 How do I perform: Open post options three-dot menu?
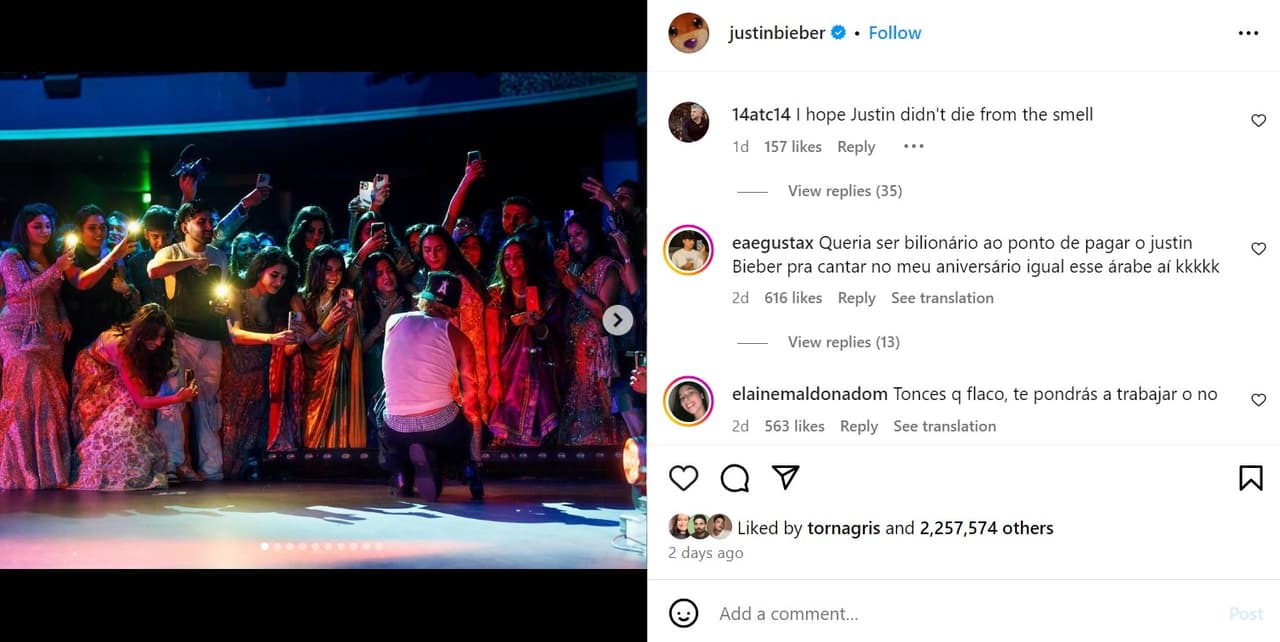(1248, 33)
